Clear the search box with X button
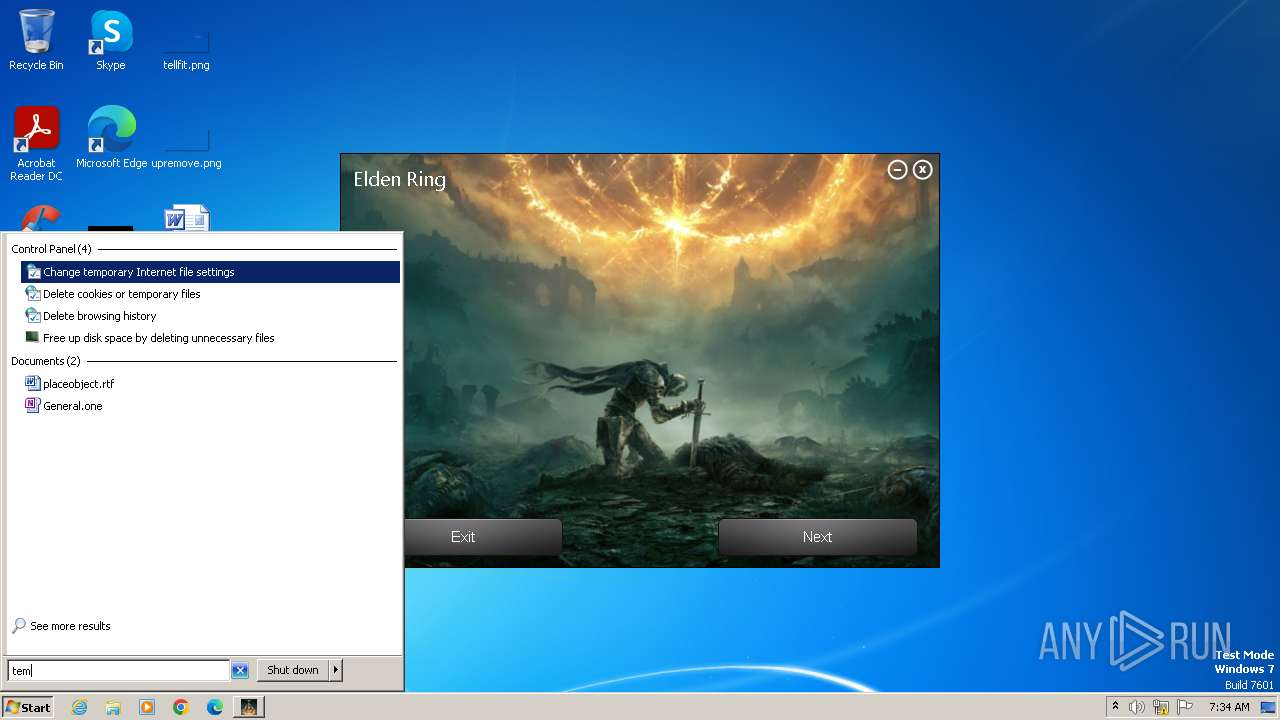Screen dimensions: 1280x720 pyautogui.click(x=240, y=671)
